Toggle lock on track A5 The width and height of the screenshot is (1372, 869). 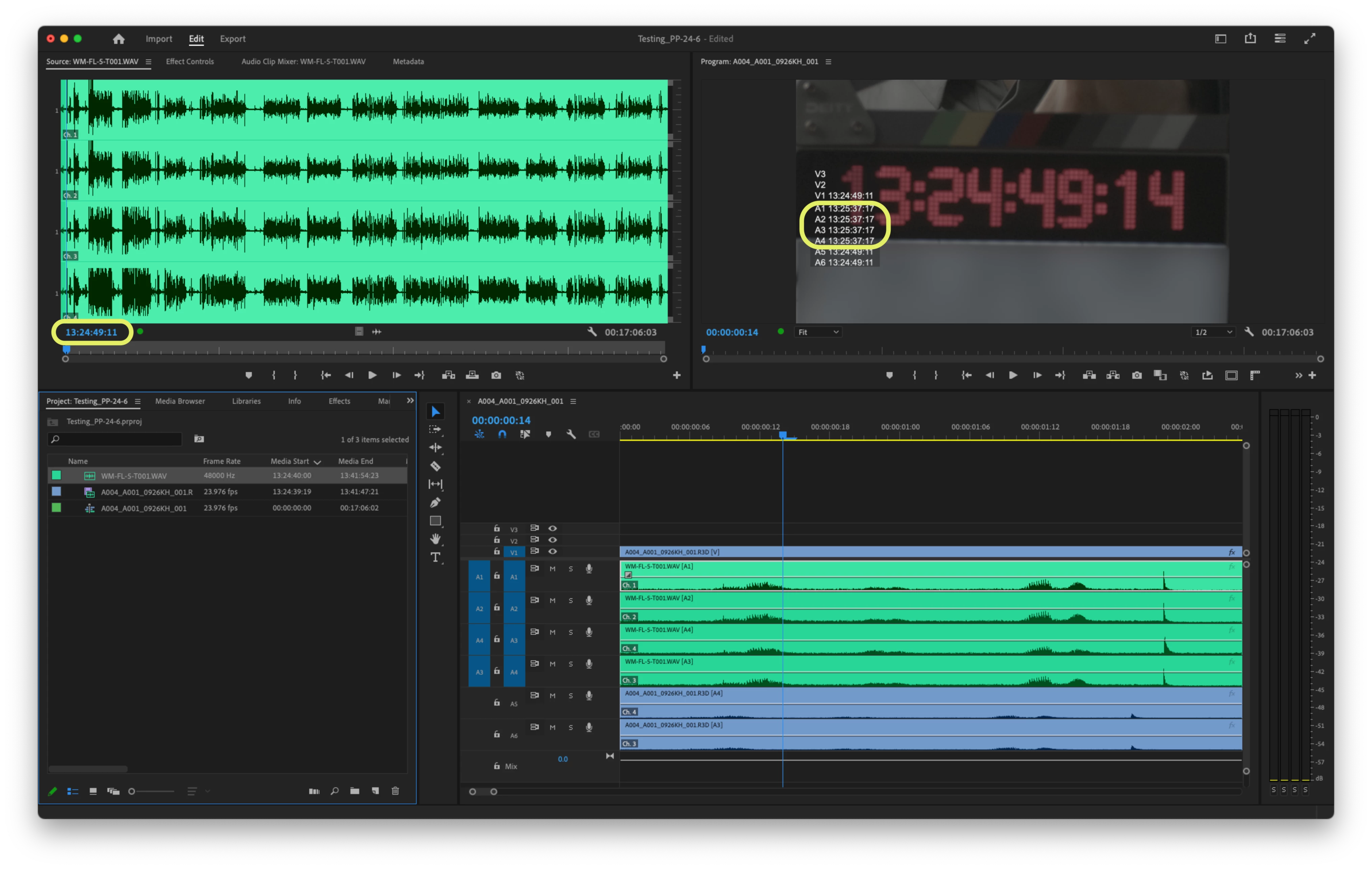[x=497, y=703]
